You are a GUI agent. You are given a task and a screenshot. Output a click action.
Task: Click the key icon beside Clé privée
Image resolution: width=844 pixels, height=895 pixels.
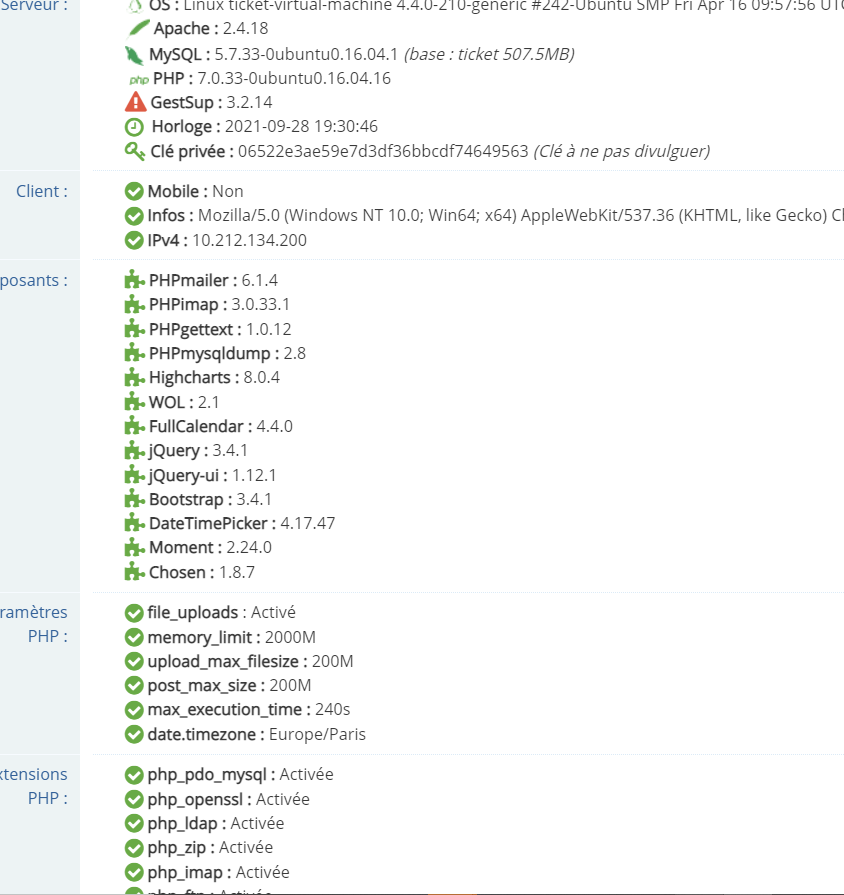(x=135, y=151)
